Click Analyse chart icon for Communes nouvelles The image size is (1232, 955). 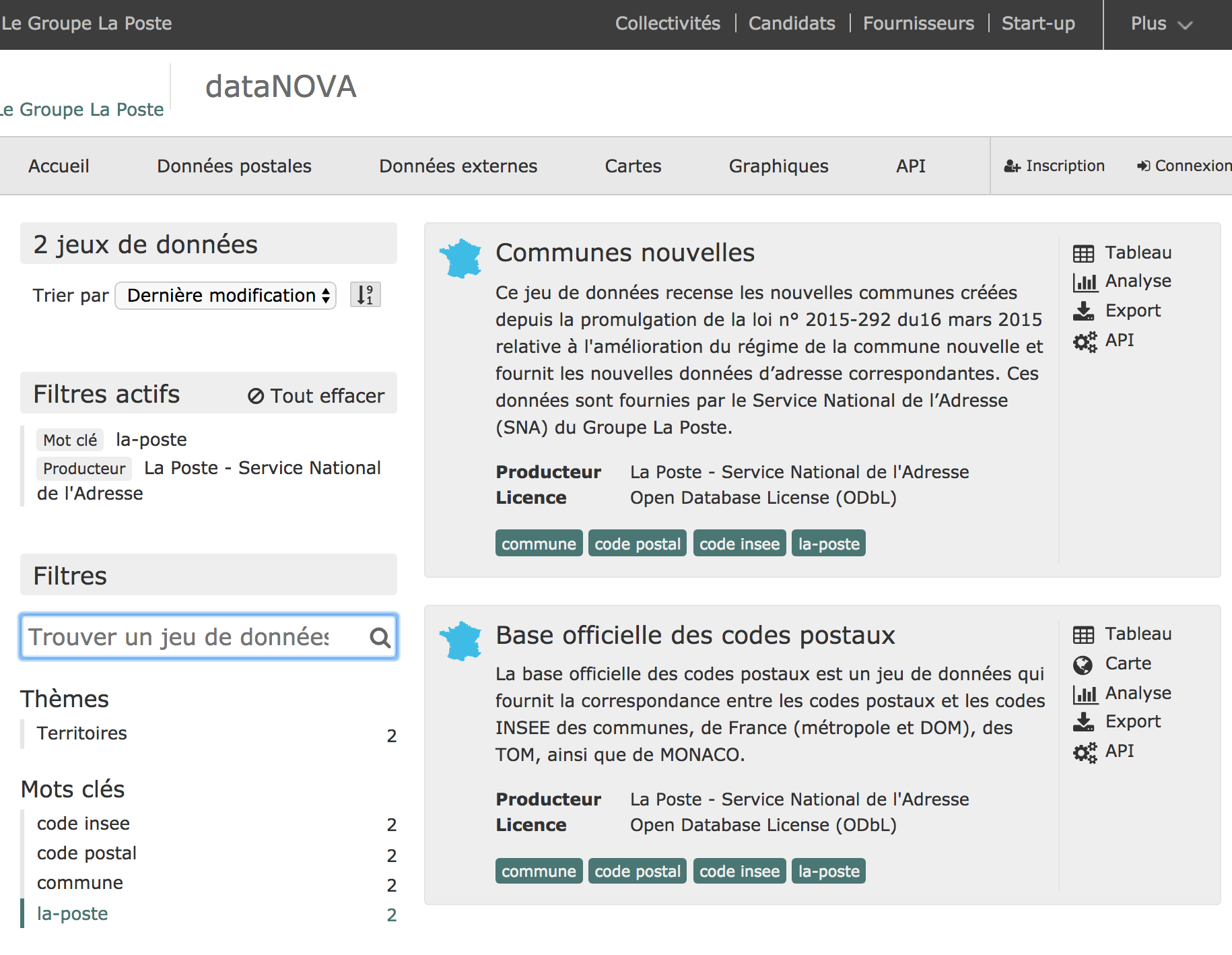[1084, 282]
